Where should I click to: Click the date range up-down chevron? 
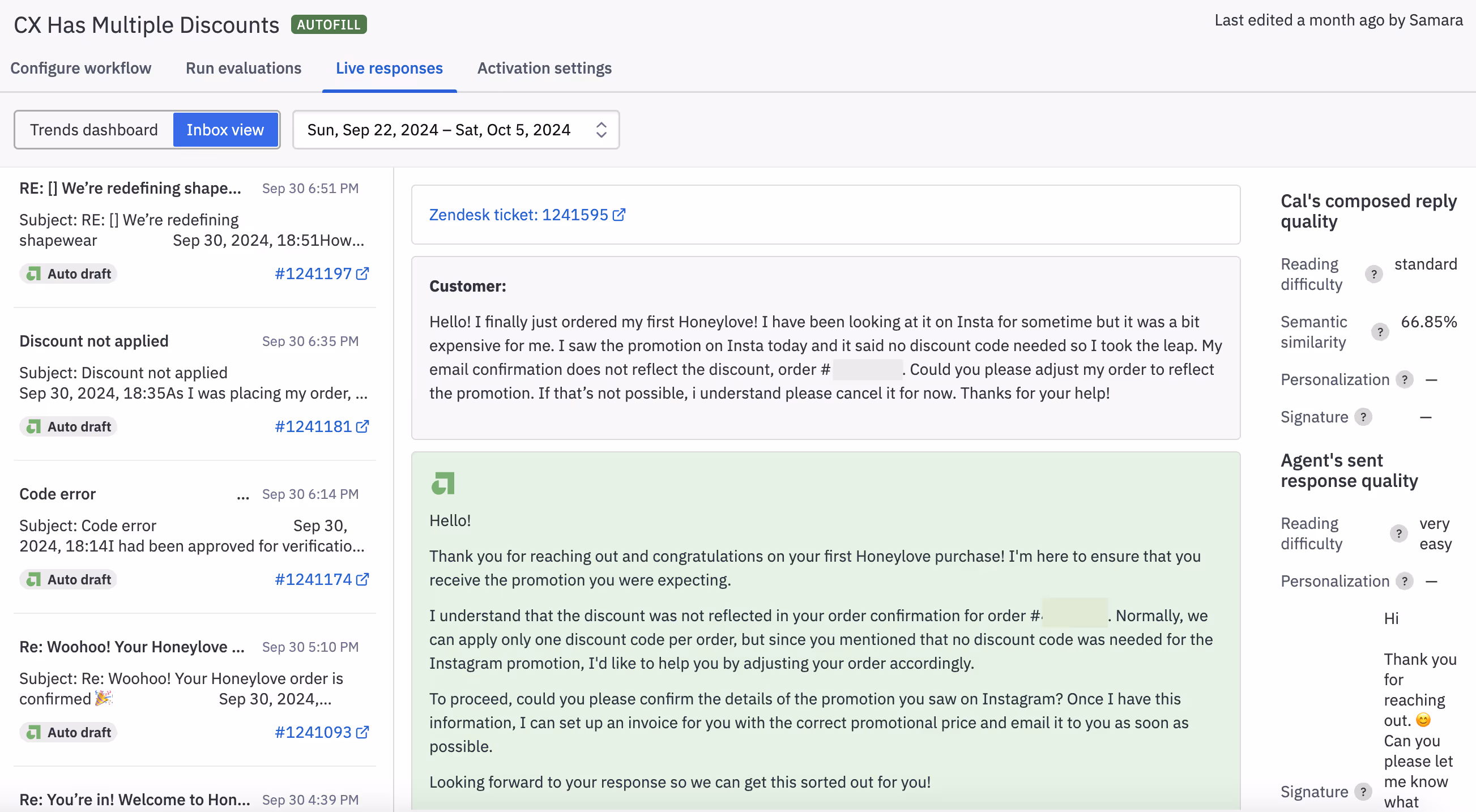click(x=601, y=130)
